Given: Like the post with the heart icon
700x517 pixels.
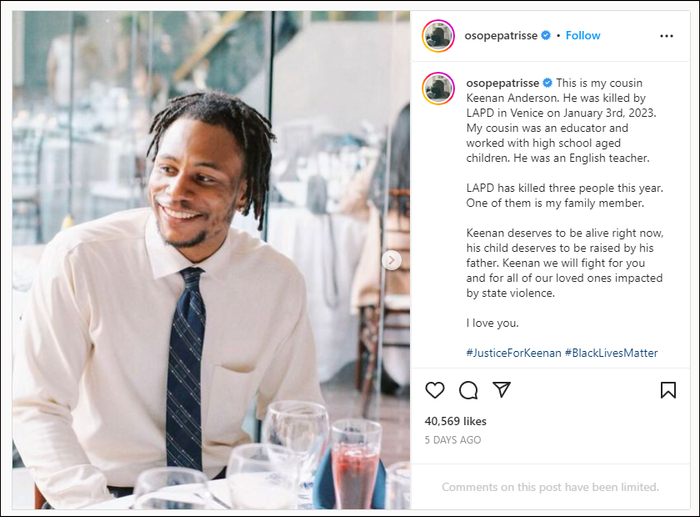Looking at the screenshot, I should tap(435, 390).
